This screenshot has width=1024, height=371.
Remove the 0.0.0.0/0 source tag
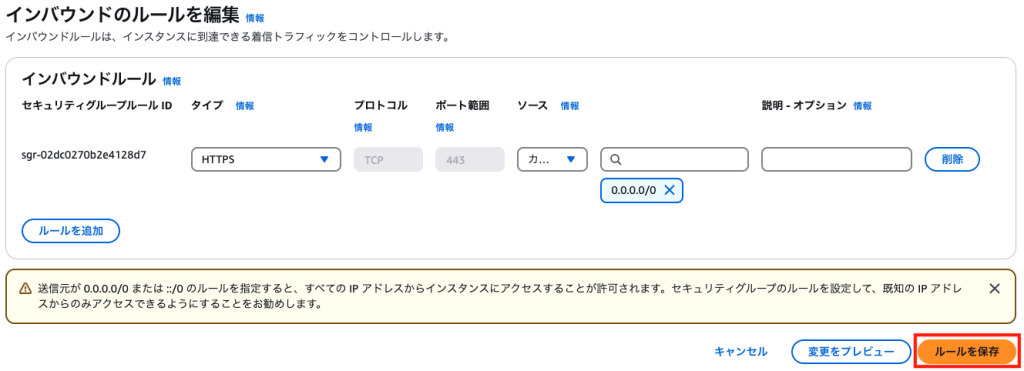pos(669,190)
